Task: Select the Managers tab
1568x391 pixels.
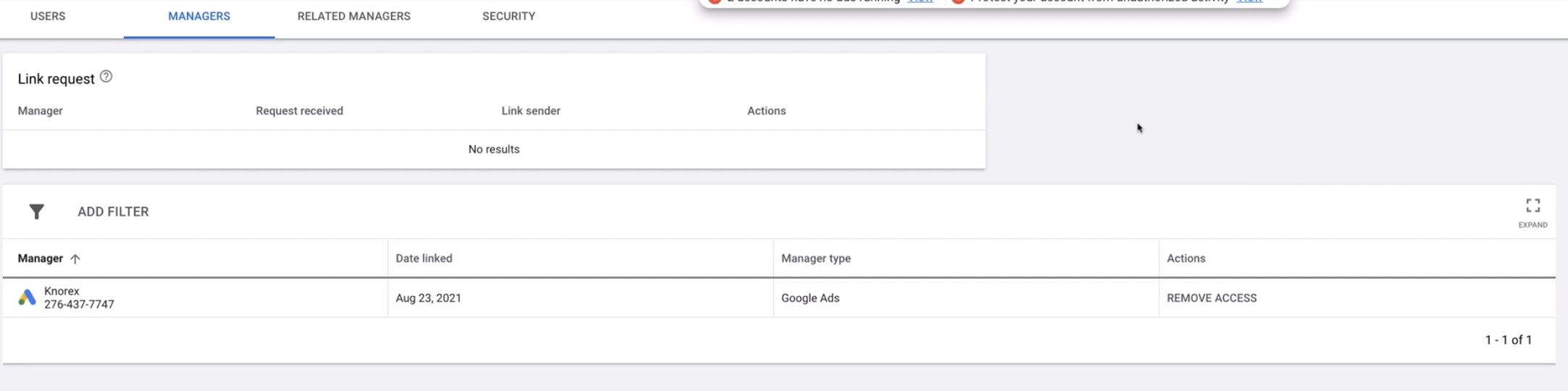Action: [199, 16]
